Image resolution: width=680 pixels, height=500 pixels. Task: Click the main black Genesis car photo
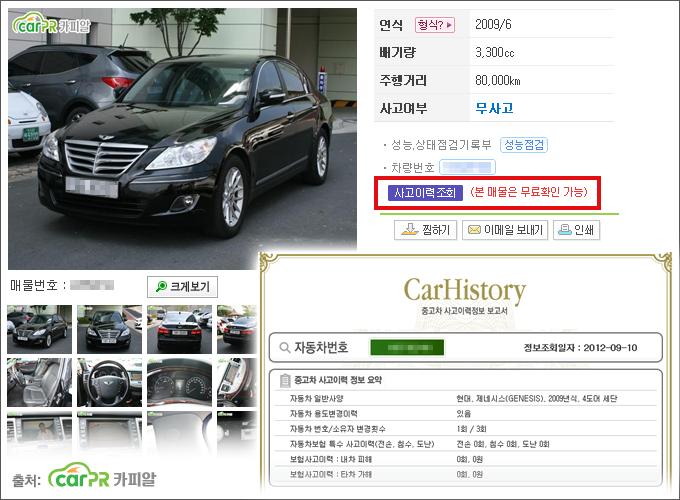182,139
